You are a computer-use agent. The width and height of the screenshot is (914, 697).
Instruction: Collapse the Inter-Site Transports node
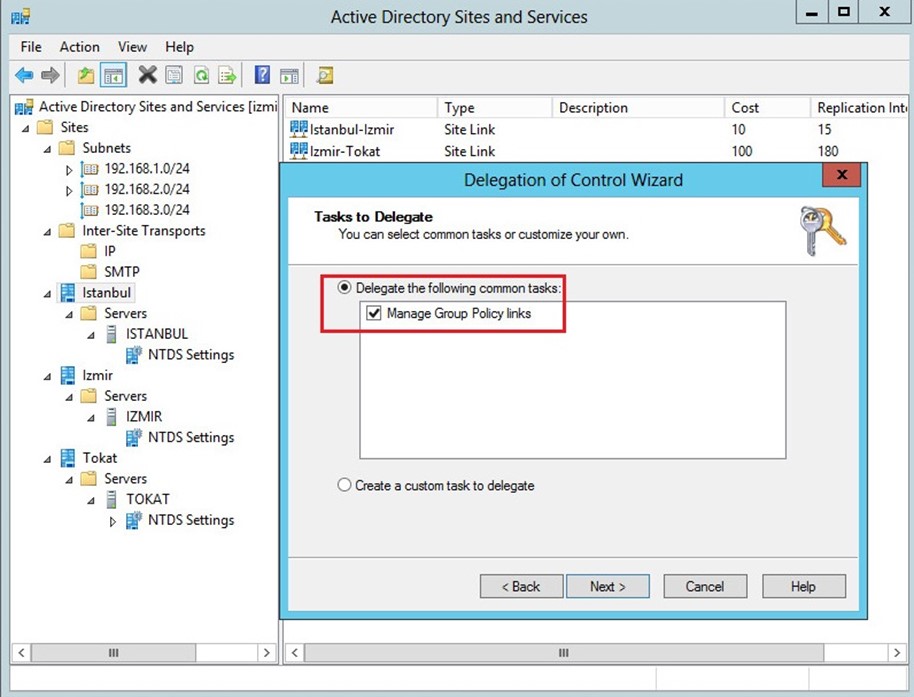point(47,232)
